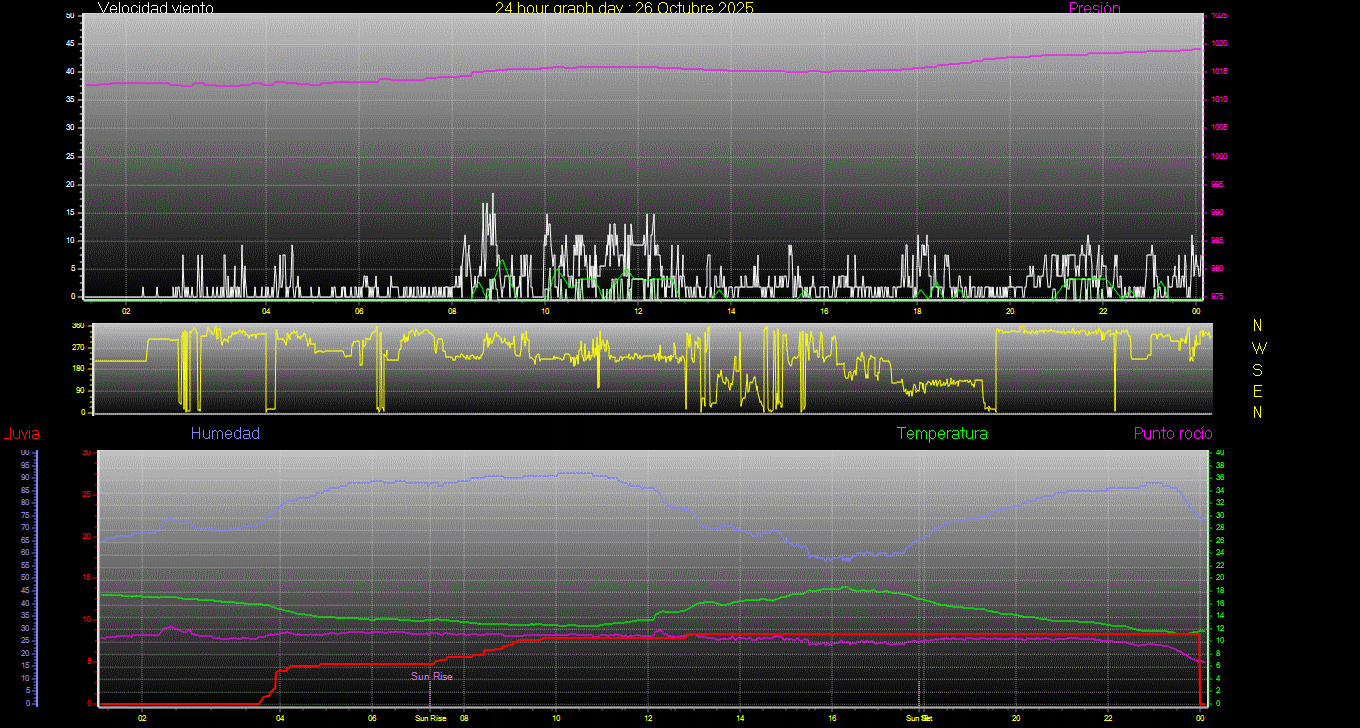Click the 360 value on wind direction axis
The height and width of the screenshot is (728, 1360).
point(77,326)
